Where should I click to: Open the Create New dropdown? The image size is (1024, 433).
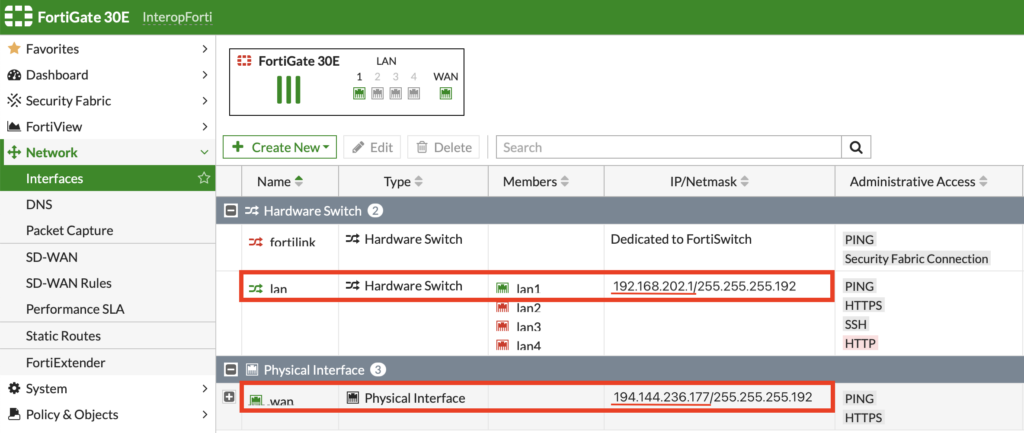click(x=280, y=148)
